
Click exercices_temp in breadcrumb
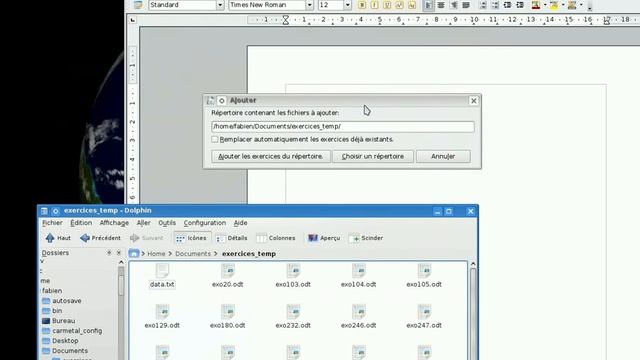[x=249, y=253]
